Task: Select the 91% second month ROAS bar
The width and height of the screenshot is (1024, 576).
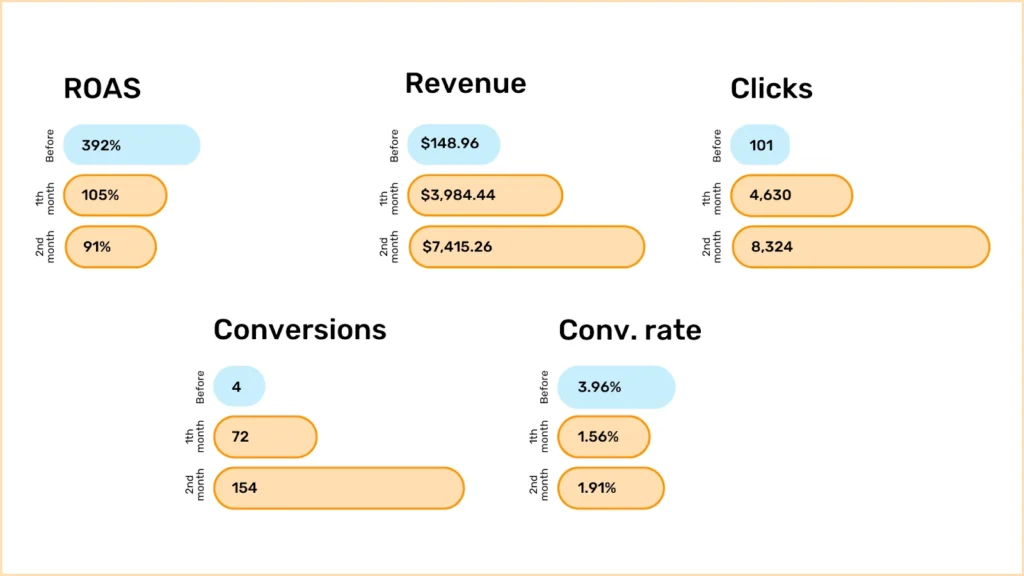Action: coord(110,247)
